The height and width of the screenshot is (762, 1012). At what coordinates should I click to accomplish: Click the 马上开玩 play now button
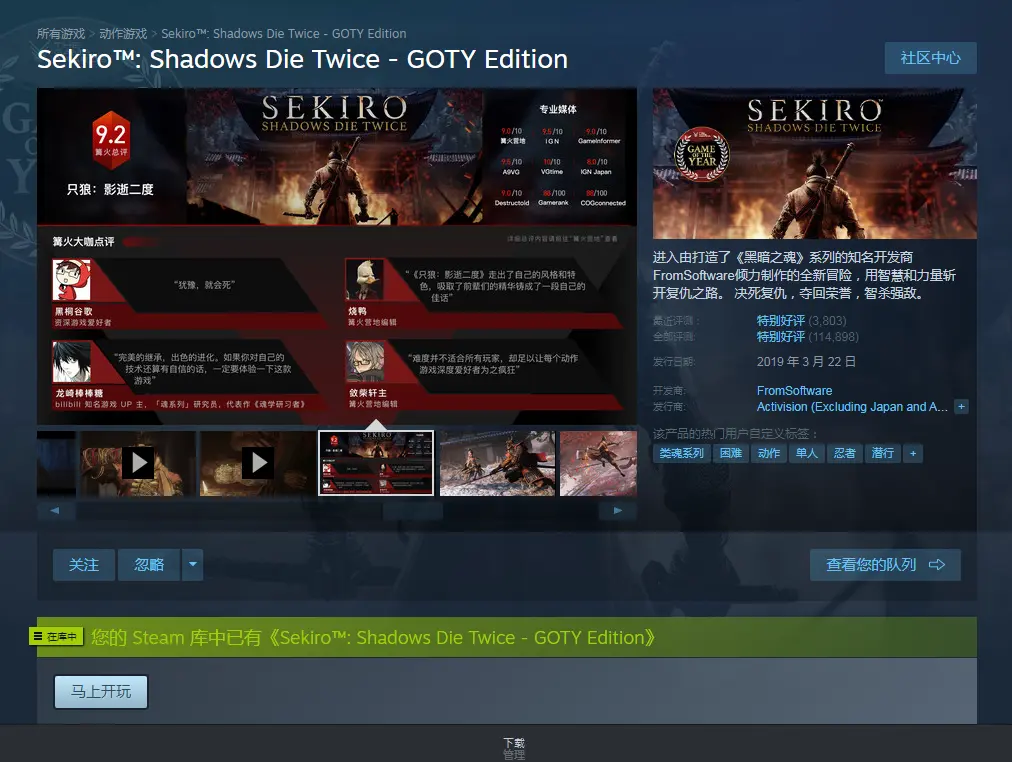coord(101,692)
